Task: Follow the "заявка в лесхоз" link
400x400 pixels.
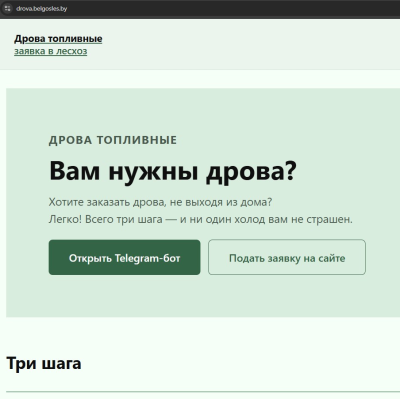Action: 51,51
